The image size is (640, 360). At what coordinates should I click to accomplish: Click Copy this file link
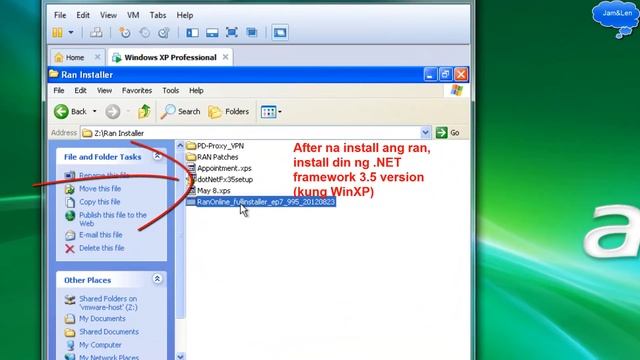100,202
